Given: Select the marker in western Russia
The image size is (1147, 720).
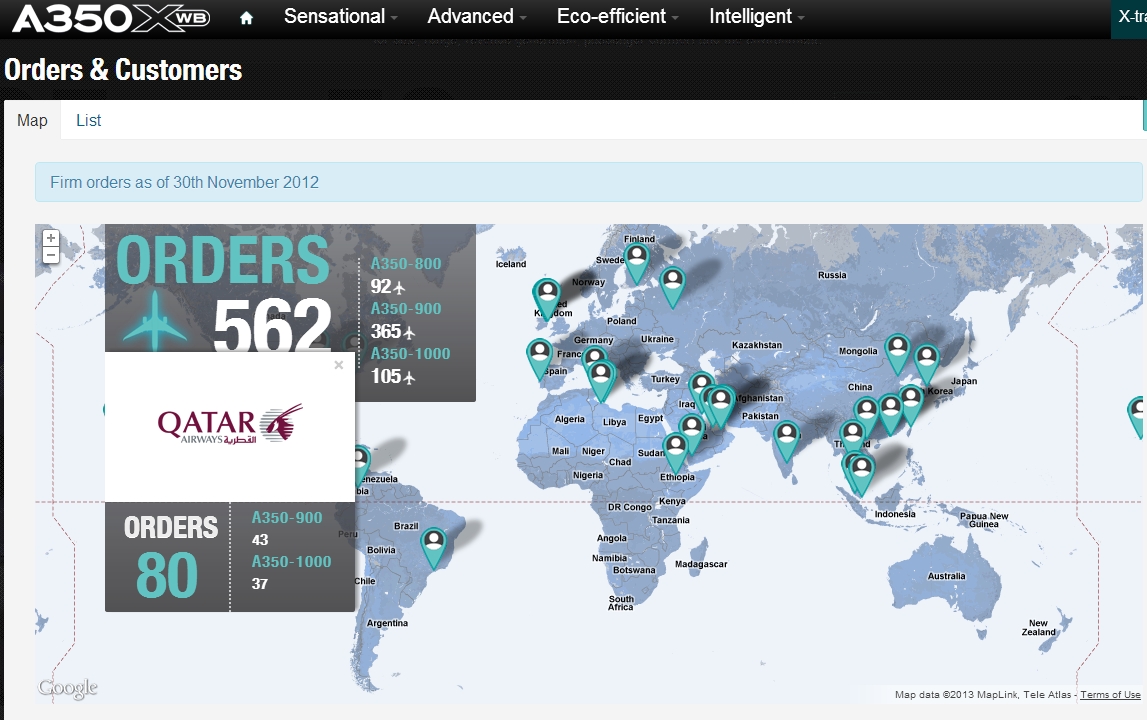Looking at the screenshot, I should (x=672, y=286).
